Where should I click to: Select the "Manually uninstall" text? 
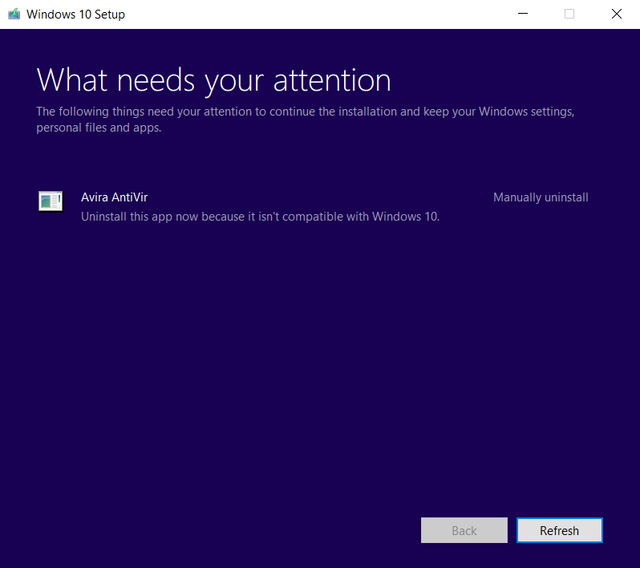pos(540,197)
